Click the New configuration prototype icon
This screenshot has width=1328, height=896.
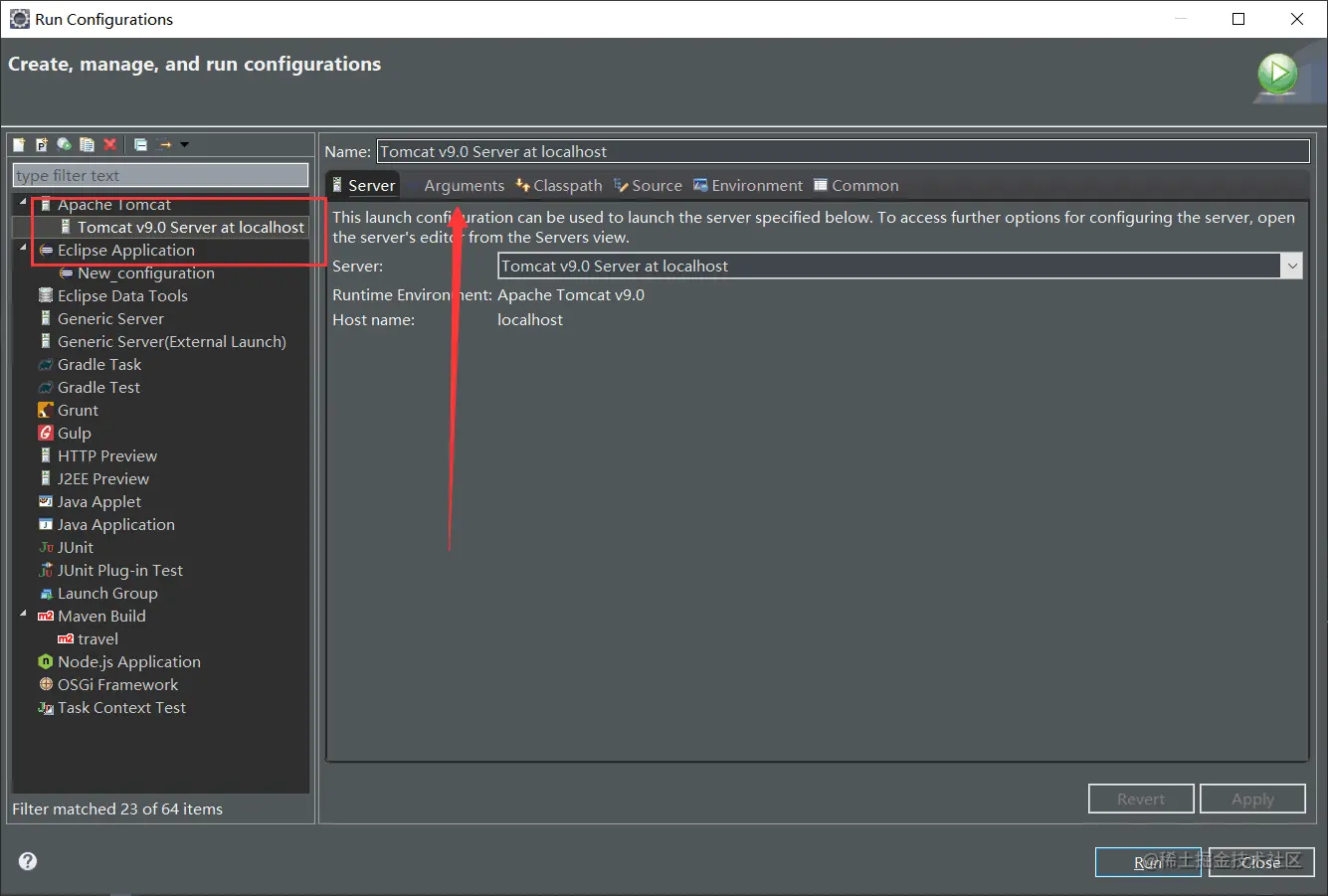pos(42,144)
